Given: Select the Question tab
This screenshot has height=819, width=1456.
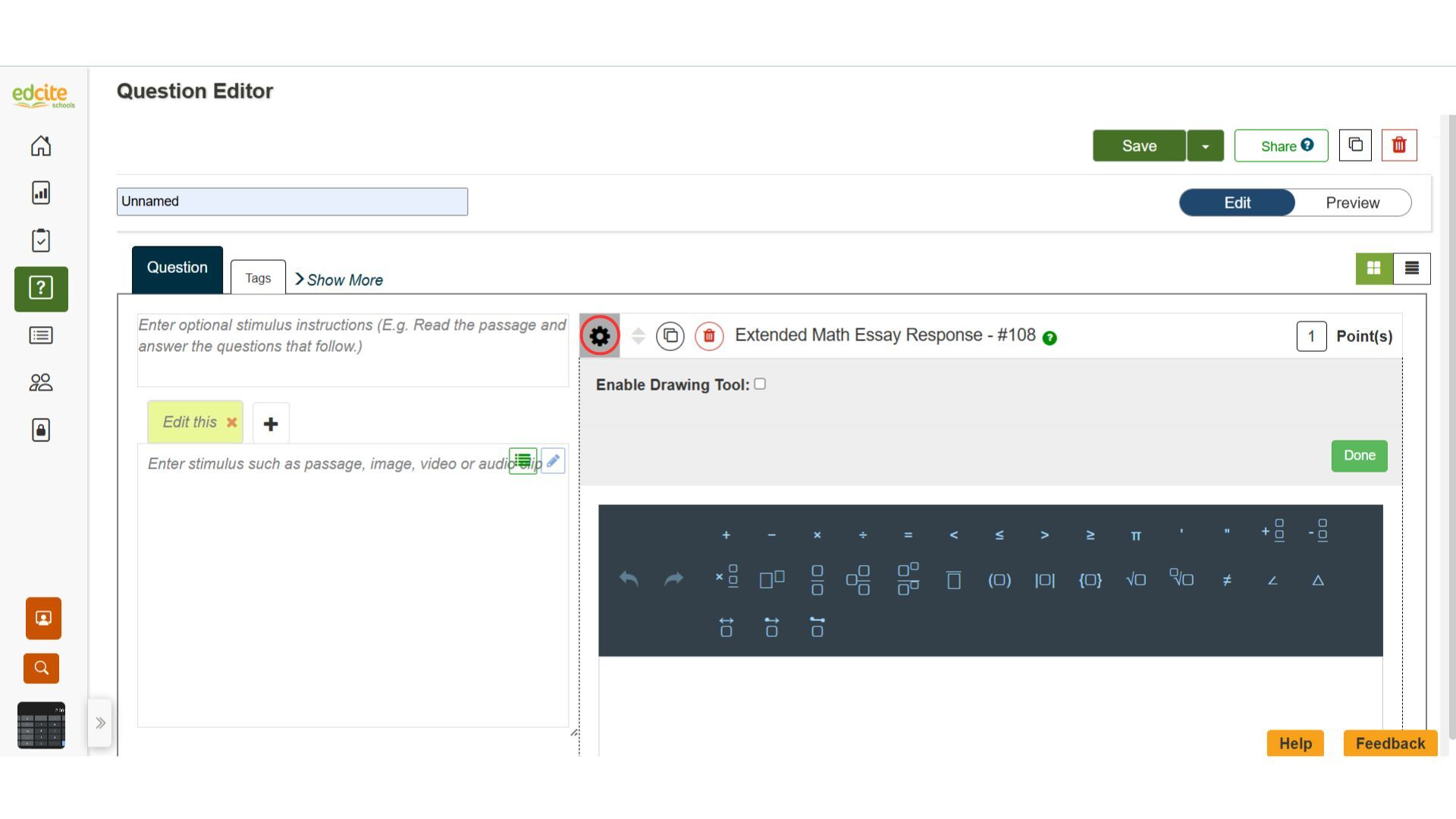Looking at the screenshot, I should [177, 268].
